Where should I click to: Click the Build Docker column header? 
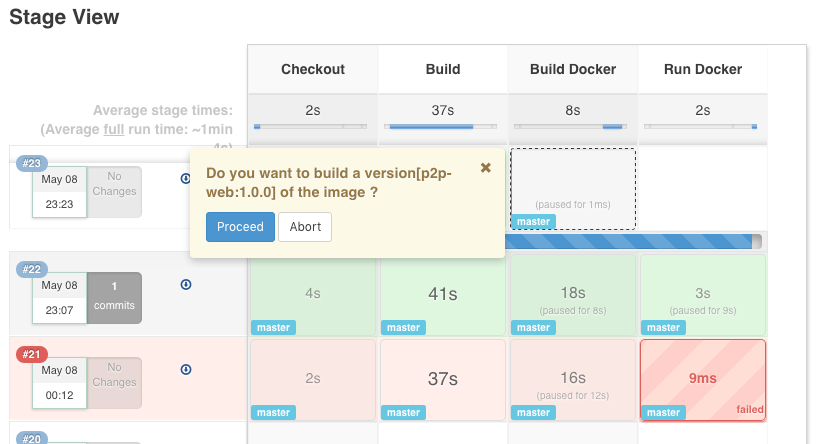point(573,69)
